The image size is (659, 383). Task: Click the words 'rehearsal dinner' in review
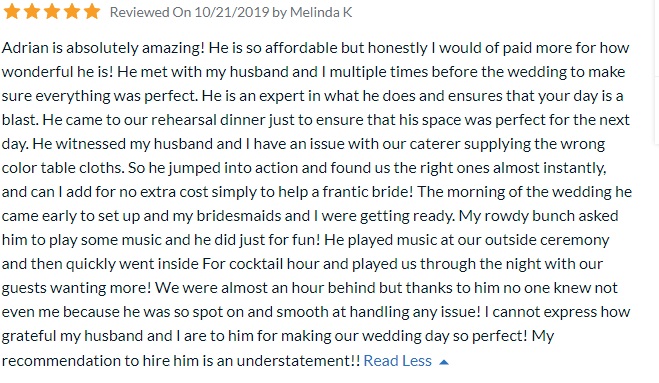tap(208, 120)
